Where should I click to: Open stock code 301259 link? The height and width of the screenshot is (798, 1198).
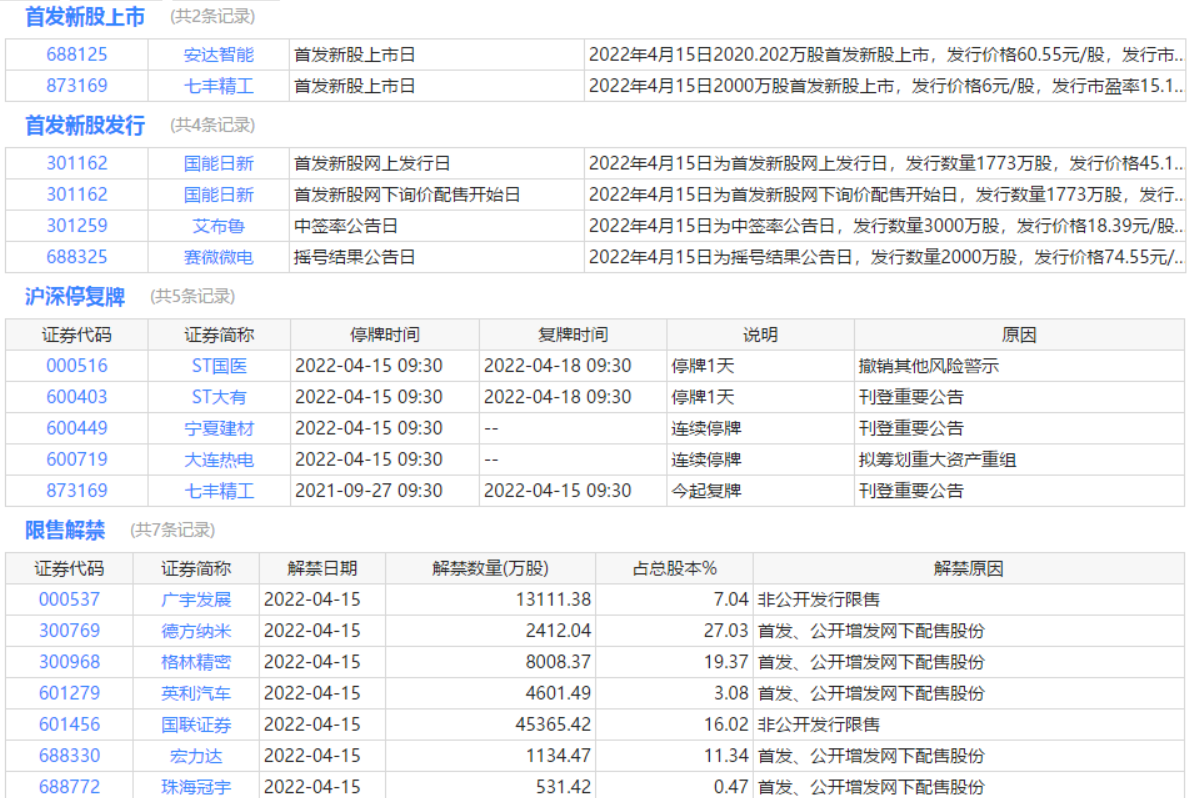76,226
